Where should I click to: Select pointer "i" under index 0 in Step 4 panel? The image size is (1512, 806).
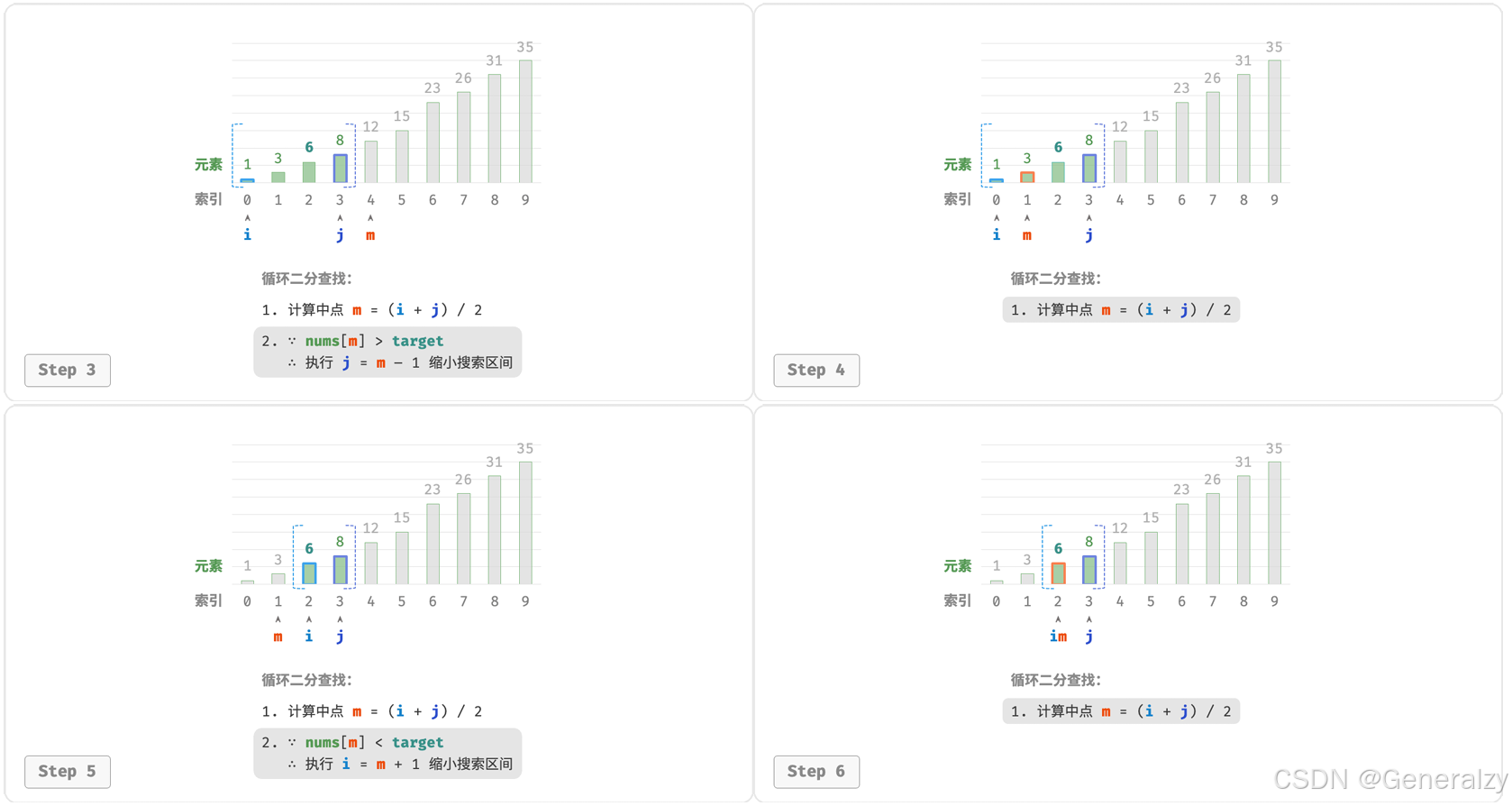996,234
